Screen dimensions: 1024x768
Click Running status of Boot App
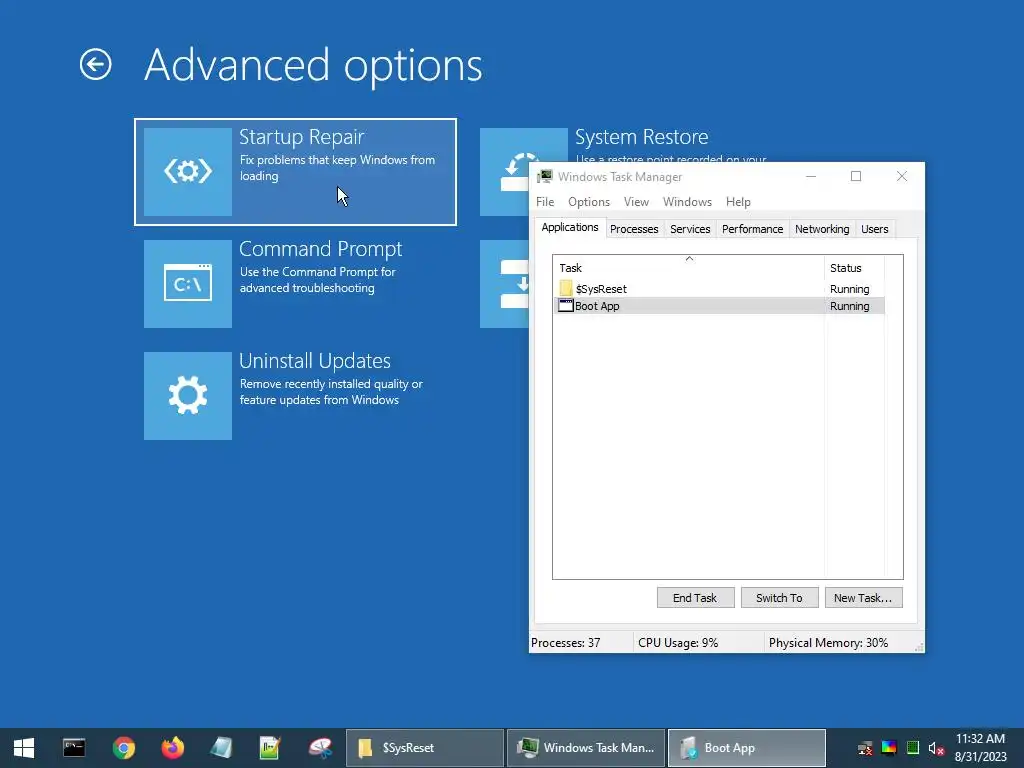[849, 306]
